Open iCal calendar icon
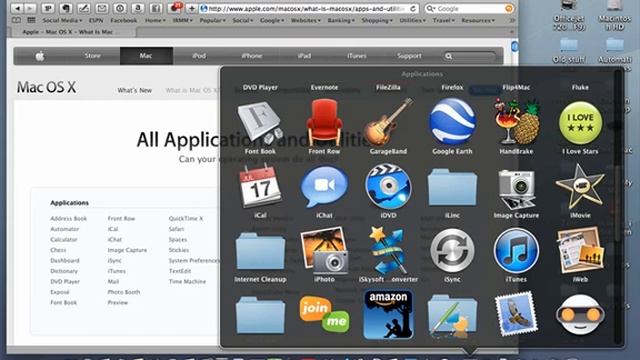This screenshot has height=360, width=640. click(260, 187)
